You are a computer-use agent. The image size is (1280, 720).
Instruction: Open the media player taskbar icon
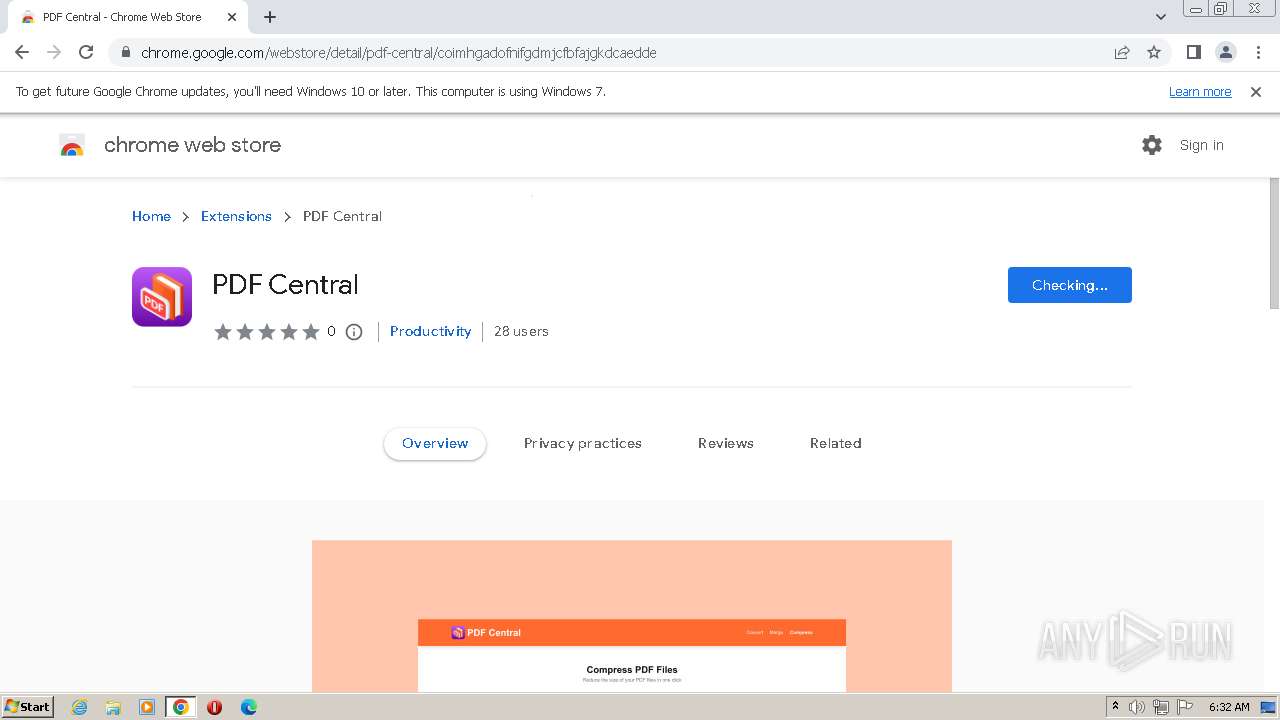(147, 707)
